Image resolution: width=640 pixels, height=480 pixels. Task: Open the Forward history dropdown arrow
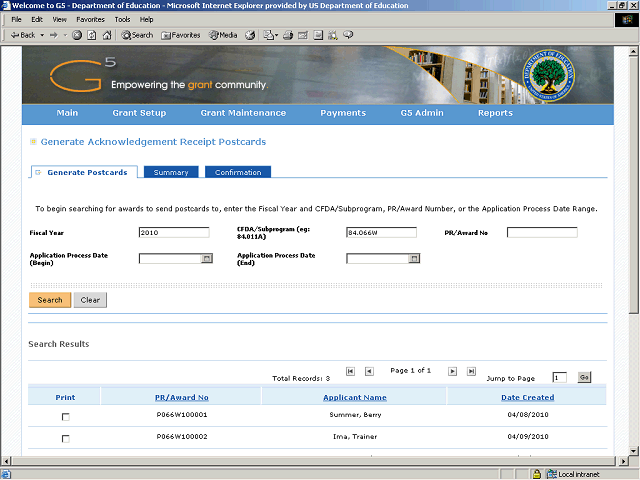point(65,36)
